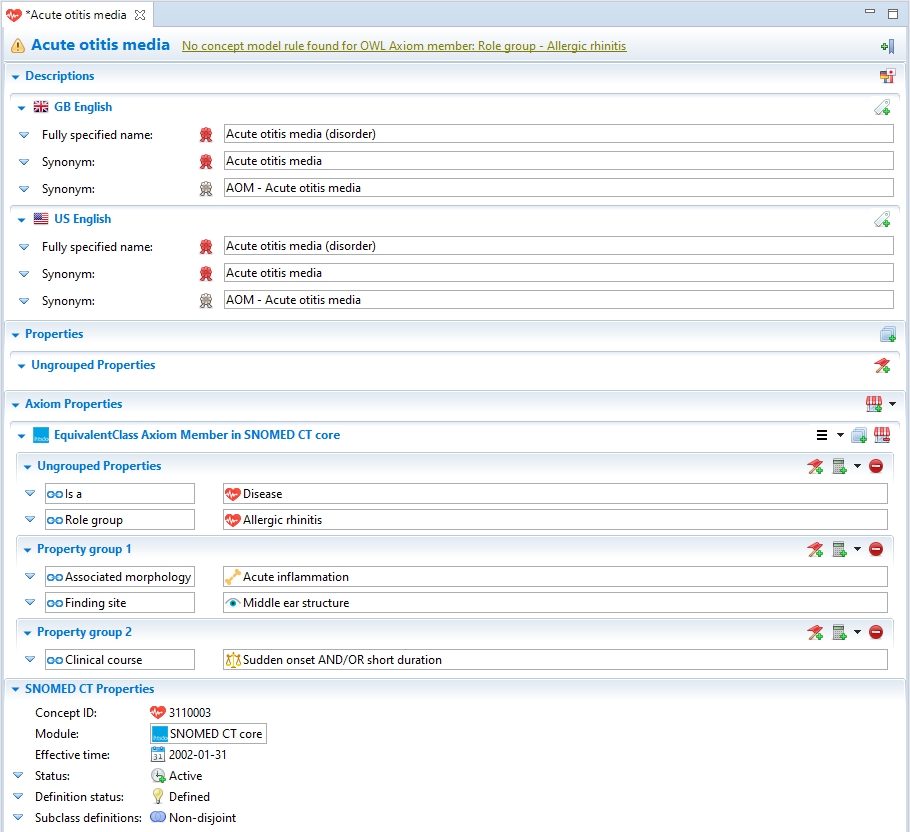Image resolution: width=910 pixels, height=832 pixels.
Task: Click the remove axiom icon for EquivalentClass Axiom Member
Action: 882,435
